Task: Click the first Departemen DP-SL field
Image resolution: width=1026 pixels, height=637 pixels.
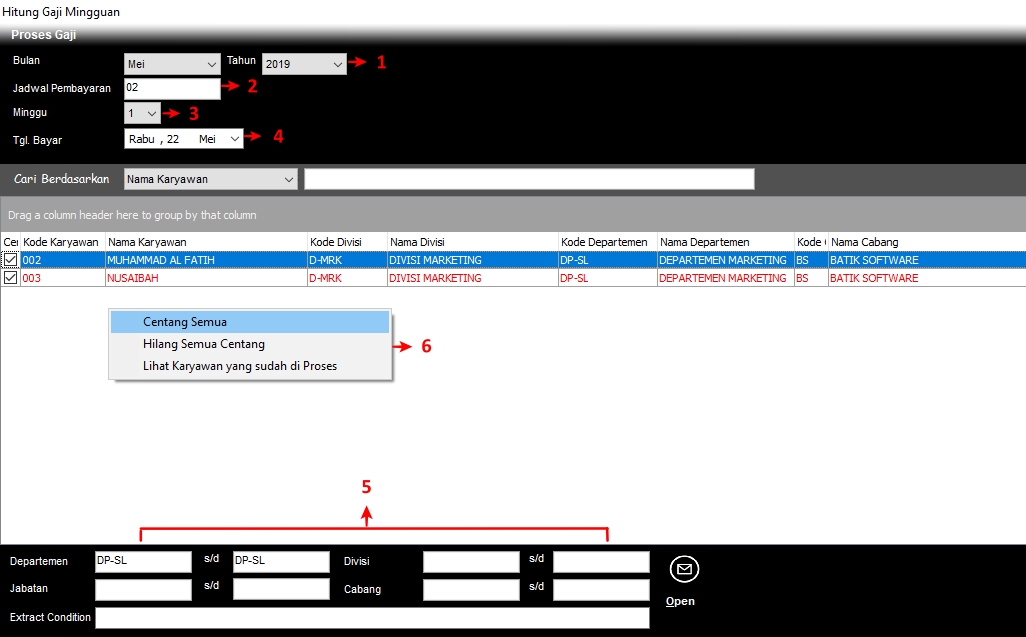Action: pyautogui.click(x=142, y=562)
